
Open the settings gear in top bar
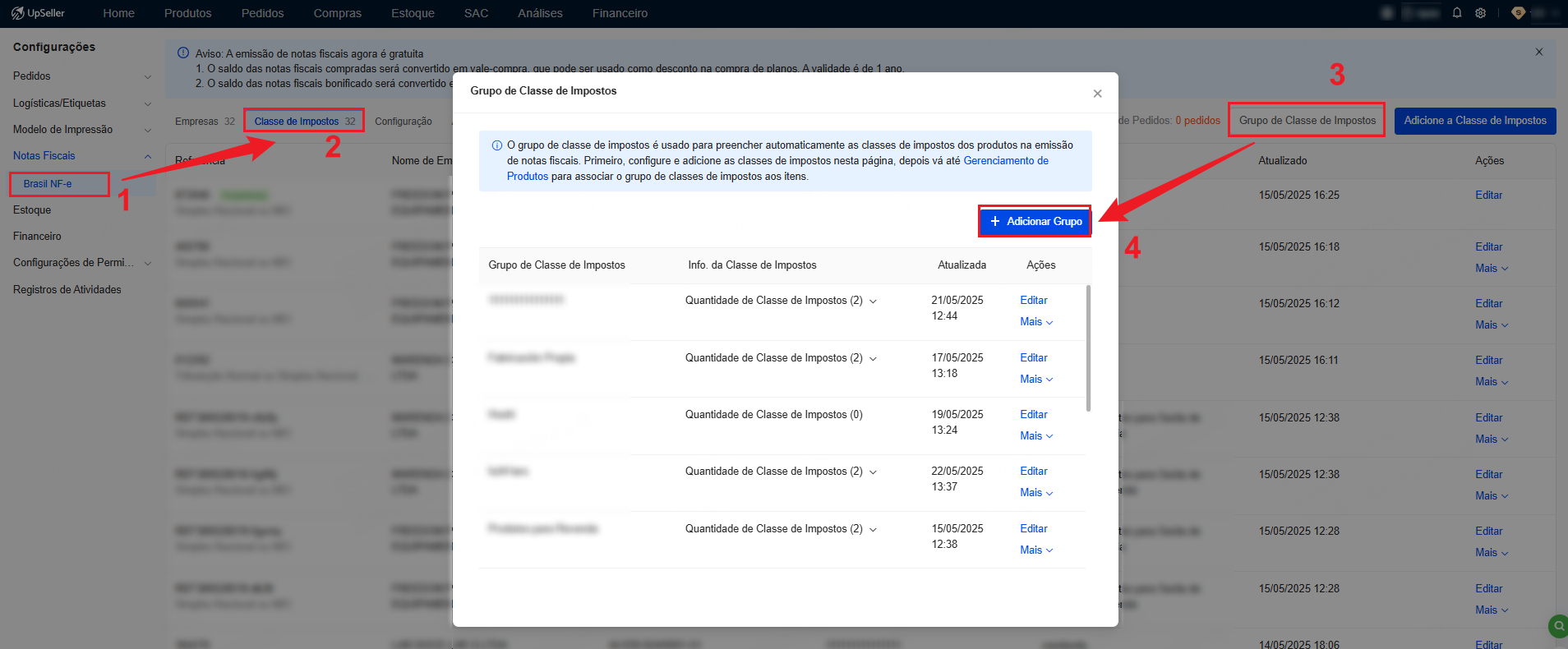(x=1481, y=13)
